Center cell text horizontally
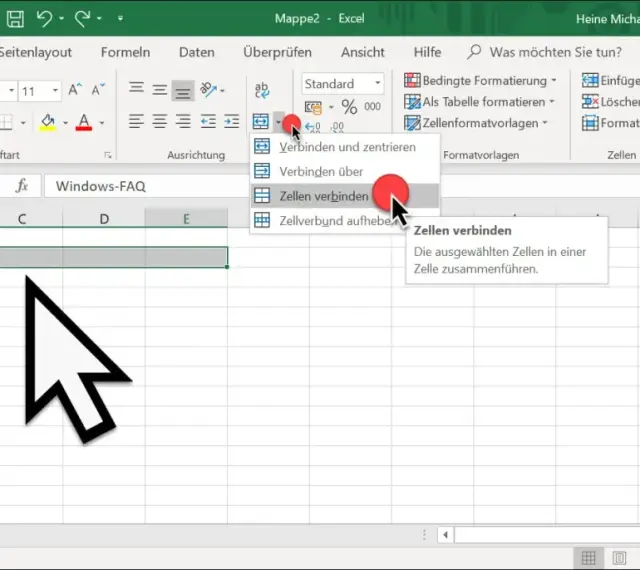640x570 pixels. 160,121
